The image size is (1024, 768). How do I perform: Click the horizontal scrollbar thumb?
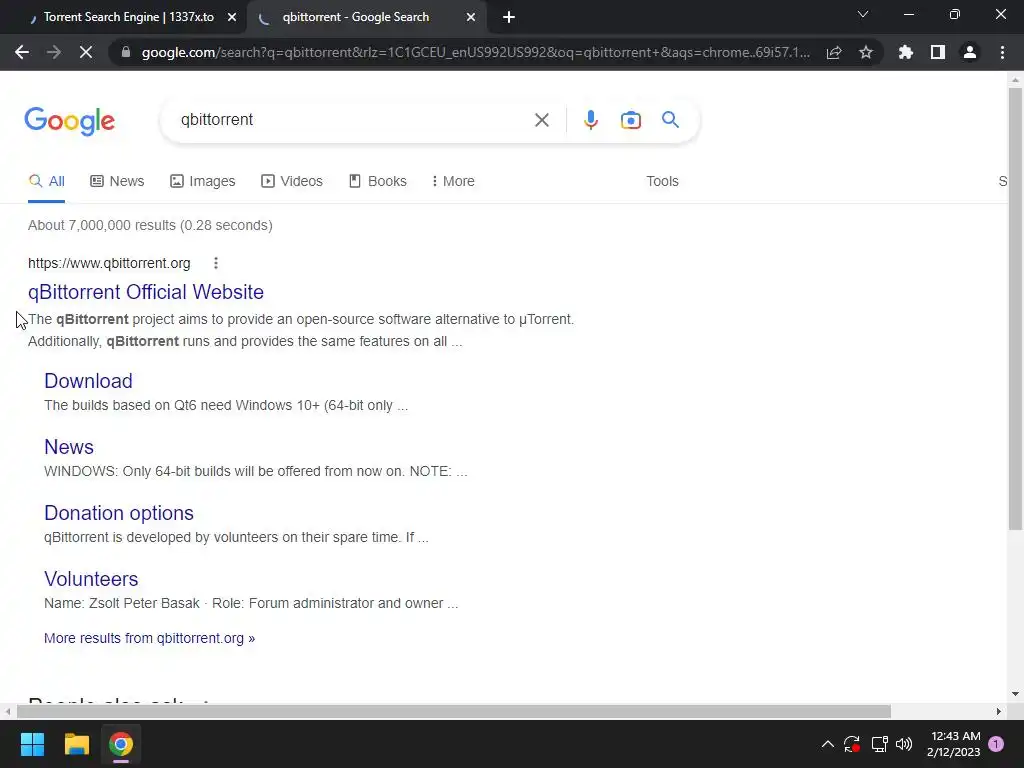click(454, 711)
